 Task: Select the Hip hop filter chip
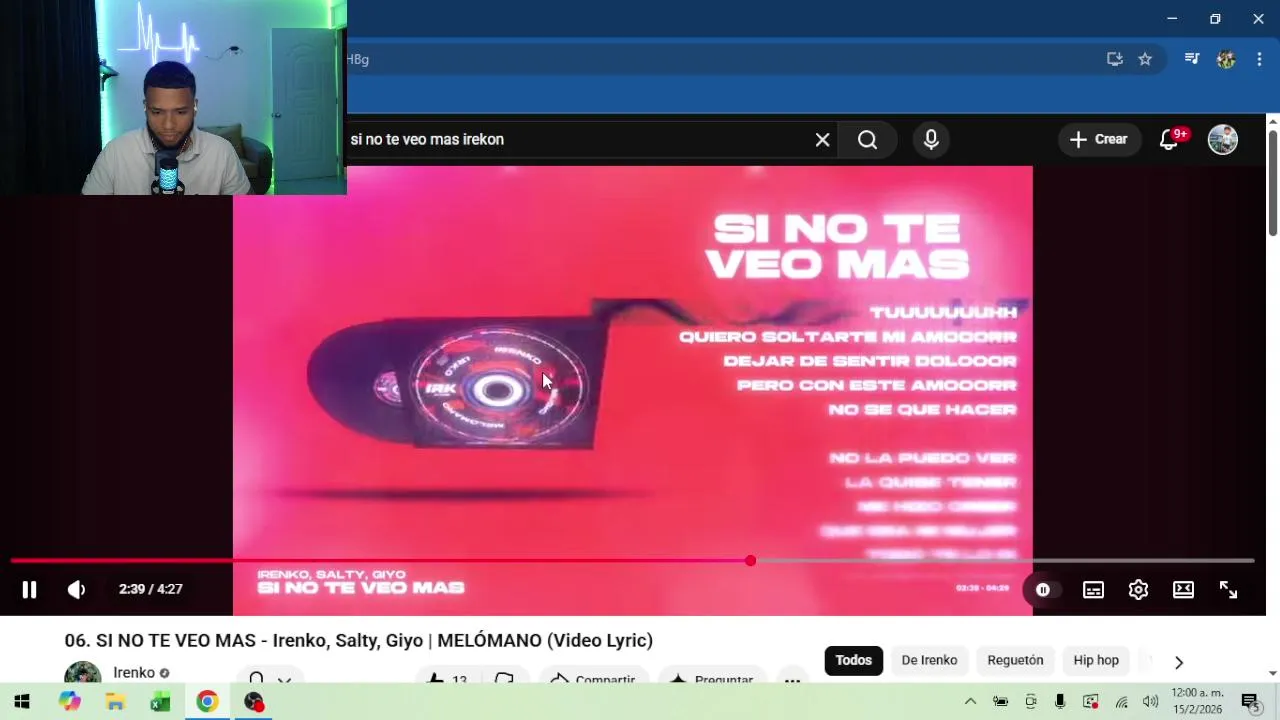[x=1096, y=660]
